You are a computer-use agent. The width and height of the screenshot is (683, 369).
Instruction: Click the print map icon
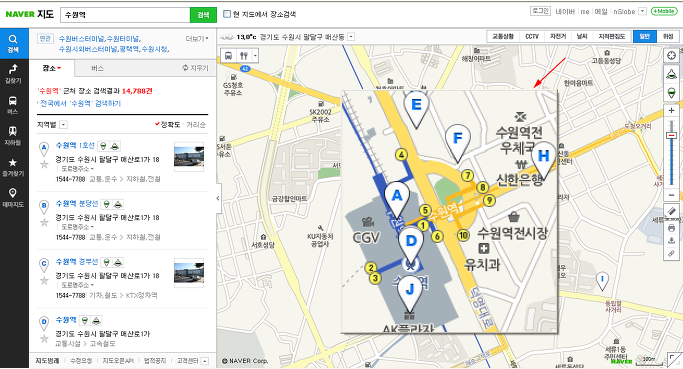[671, 228]
